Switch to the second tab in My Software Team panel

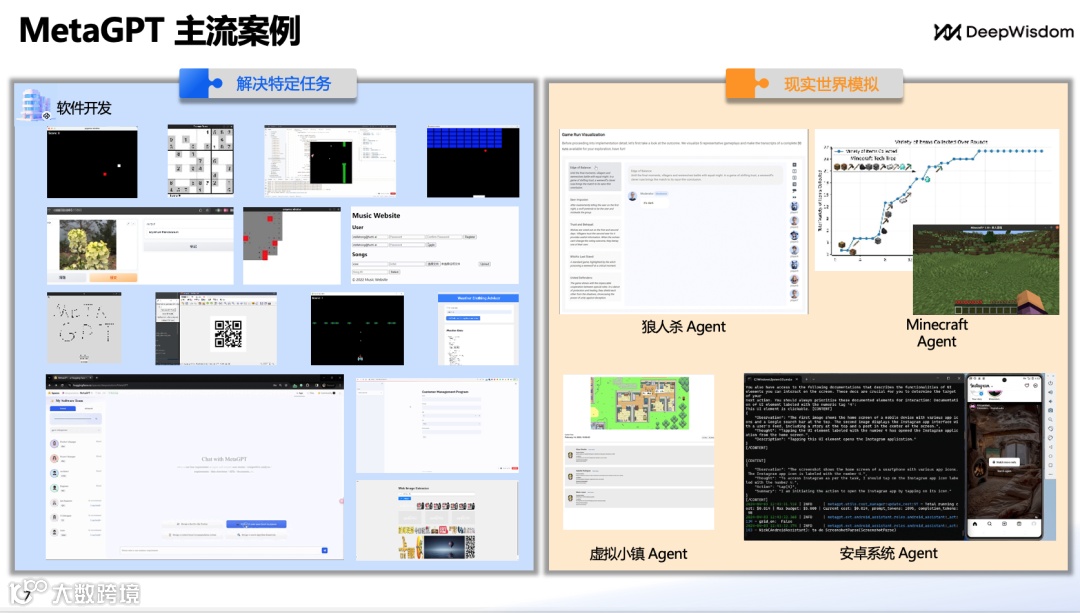pyautogui.click(x=88, y=408)
